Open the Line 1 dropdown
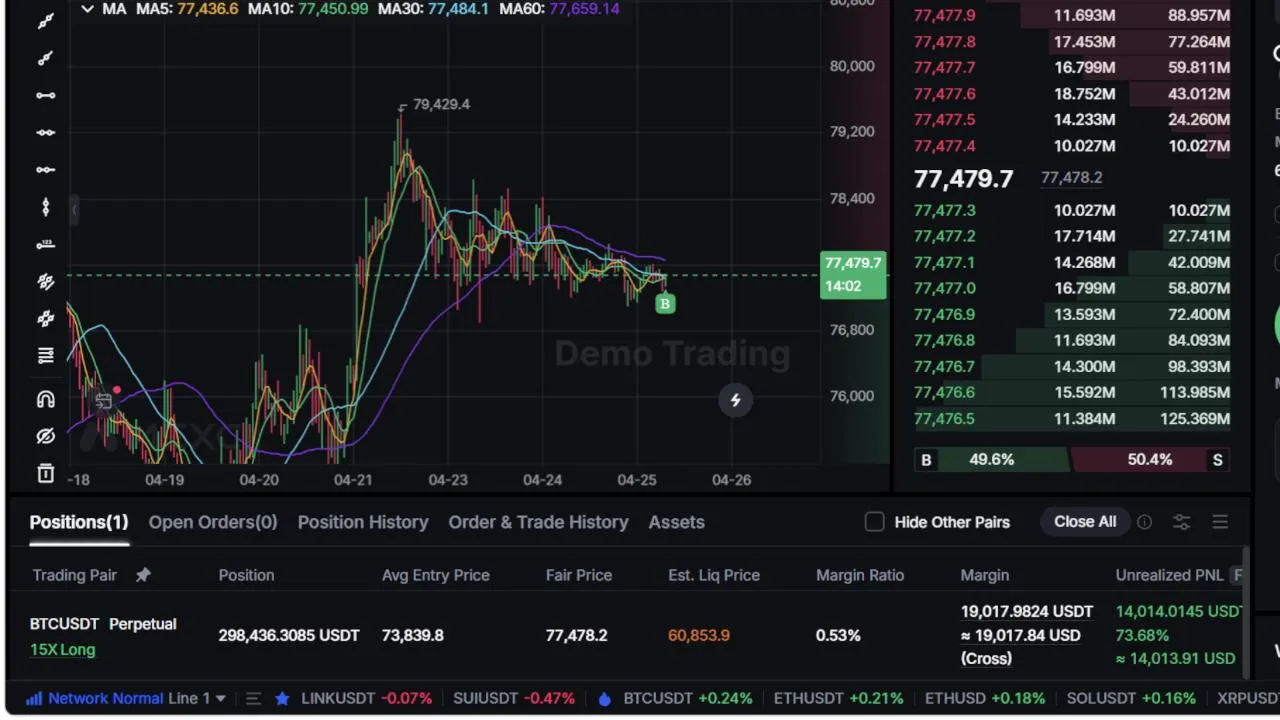The image size is (1280, 720). tap(197, 698)
